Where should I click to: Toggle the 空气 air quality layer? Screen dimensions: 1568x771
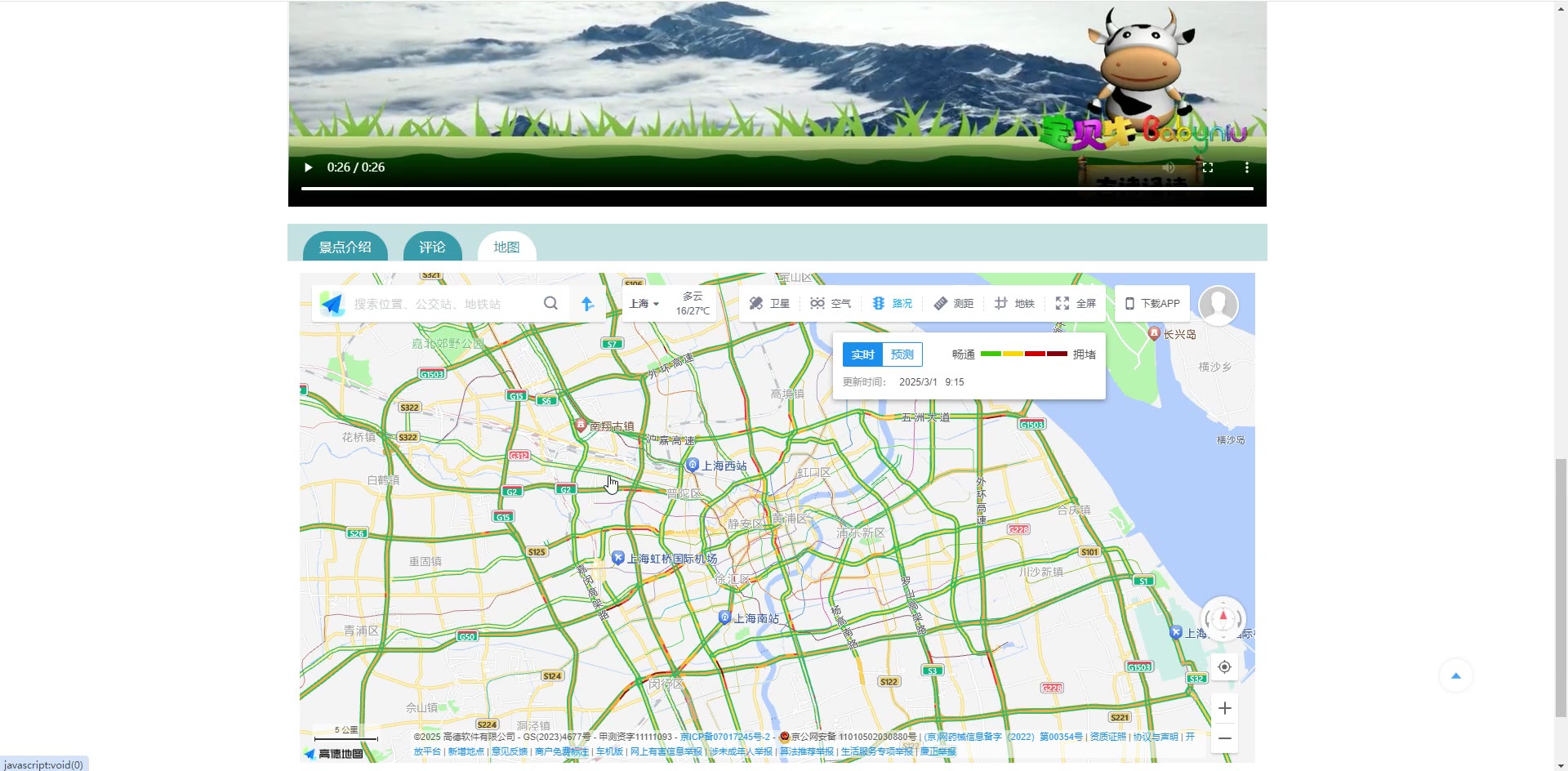tap(831, 304)
